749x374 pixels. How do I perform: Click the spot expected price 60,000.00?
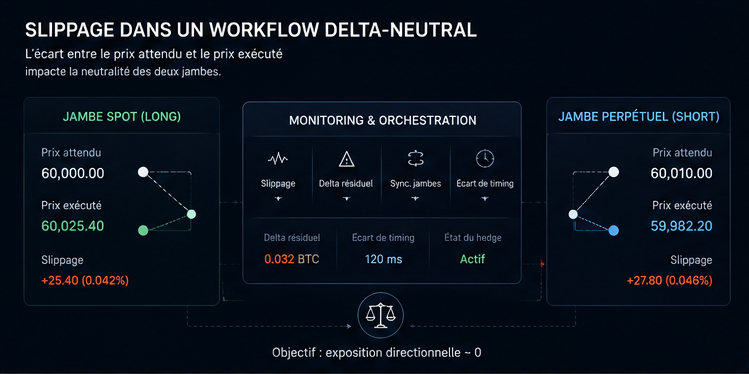coord(73,173)
